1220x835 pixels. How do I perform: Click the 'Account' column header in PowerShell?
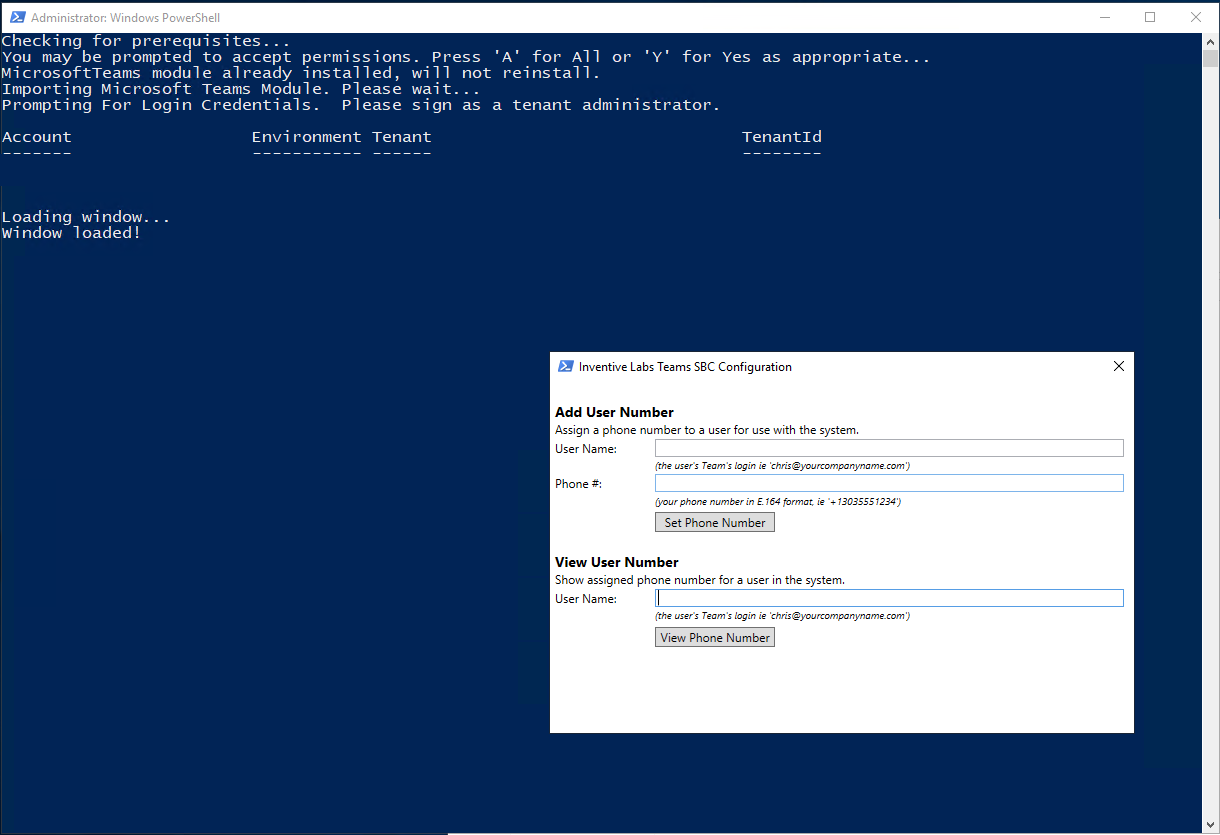(37, 137)
